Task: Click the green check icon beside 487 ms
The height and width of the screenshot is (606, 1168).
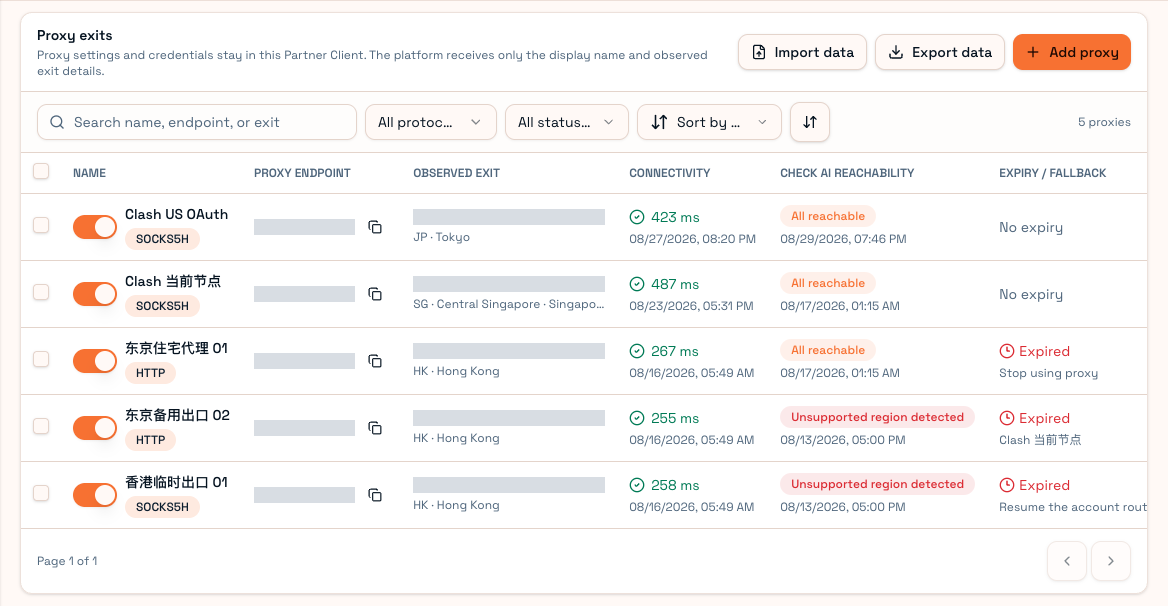Action: pyautogui.click(x=637, y=284)
